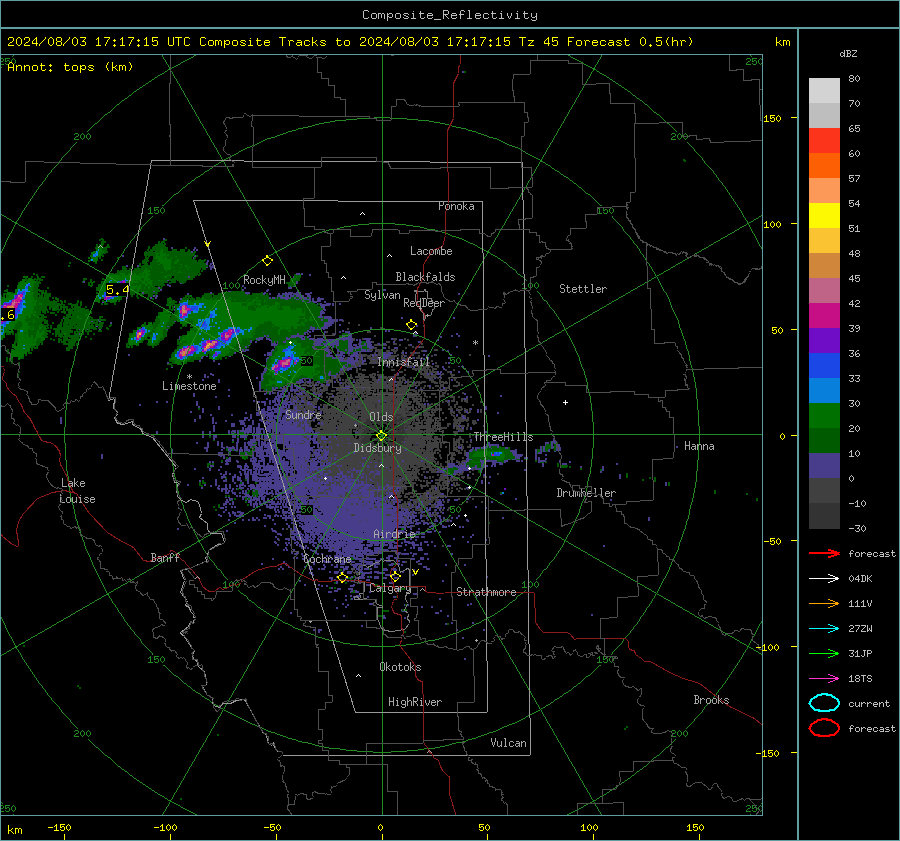Click the Innisfail town label
Viewport: 900px width, 841px height.
coord(403,362)
